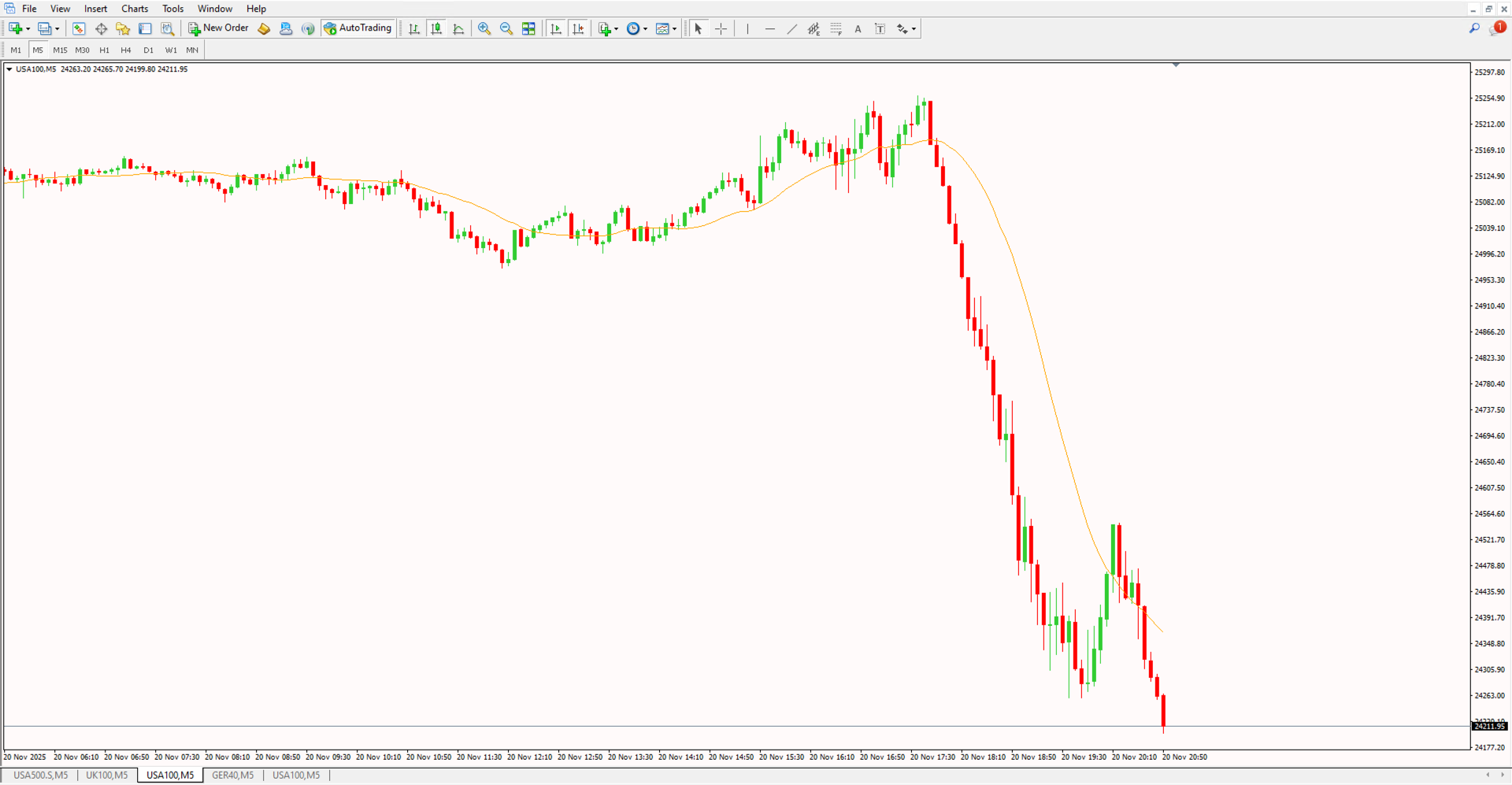Switch to the GER40,M5 chart tab
This screenshot has height=785, width=1512.
[234, 775]
